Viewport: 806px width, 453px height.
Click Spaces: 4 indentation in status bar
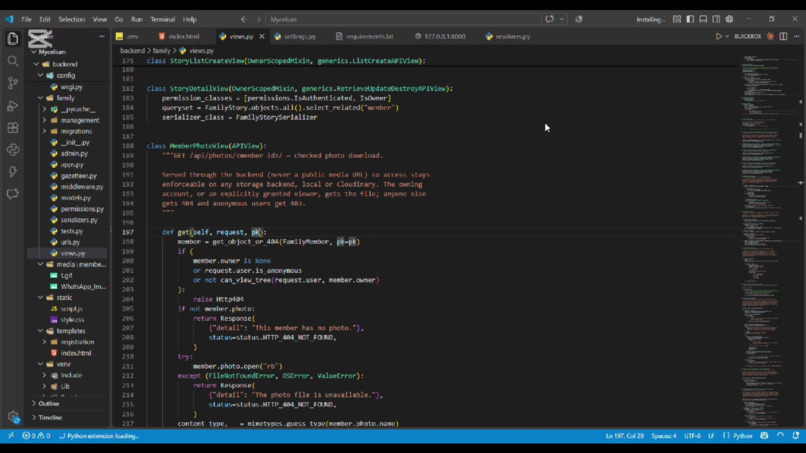pyautogui.click(x=664, y=436)
